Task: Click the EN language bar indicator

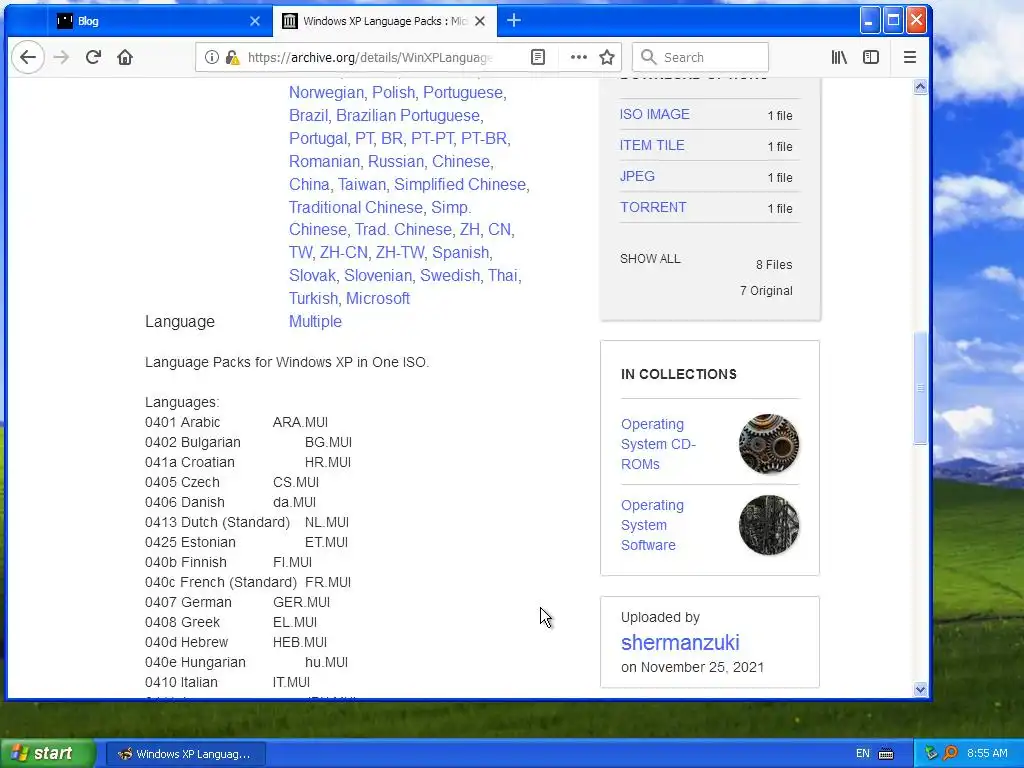Action: (x=863, y=754)
